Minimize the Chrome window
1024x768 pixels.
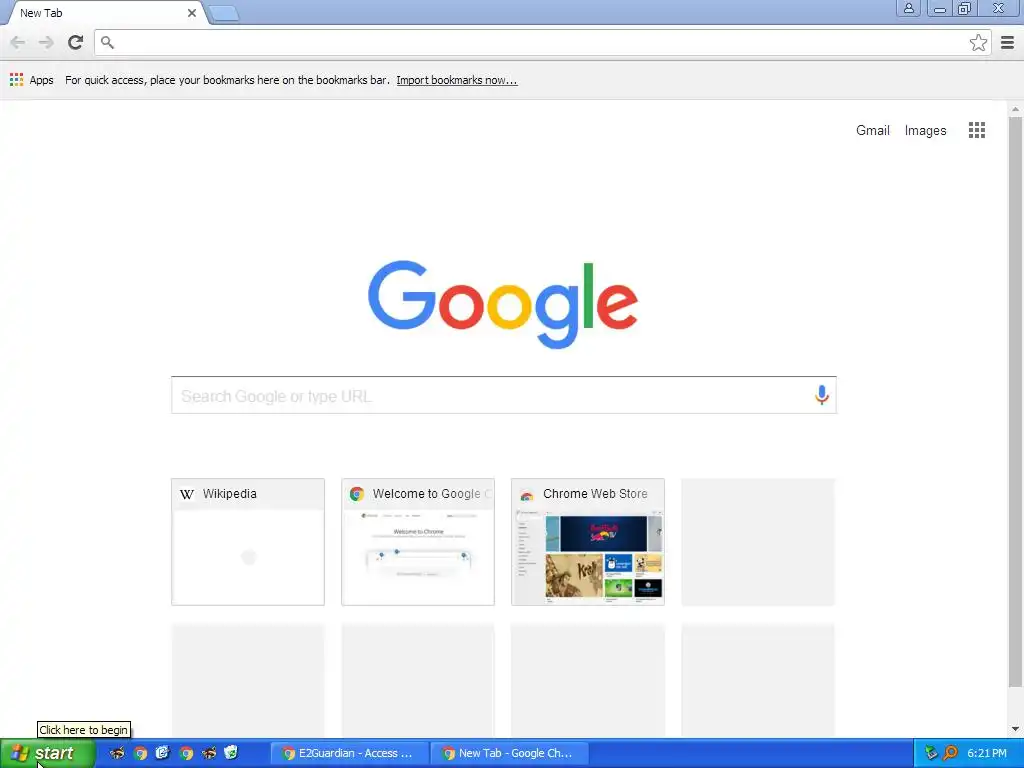[940, 8]
